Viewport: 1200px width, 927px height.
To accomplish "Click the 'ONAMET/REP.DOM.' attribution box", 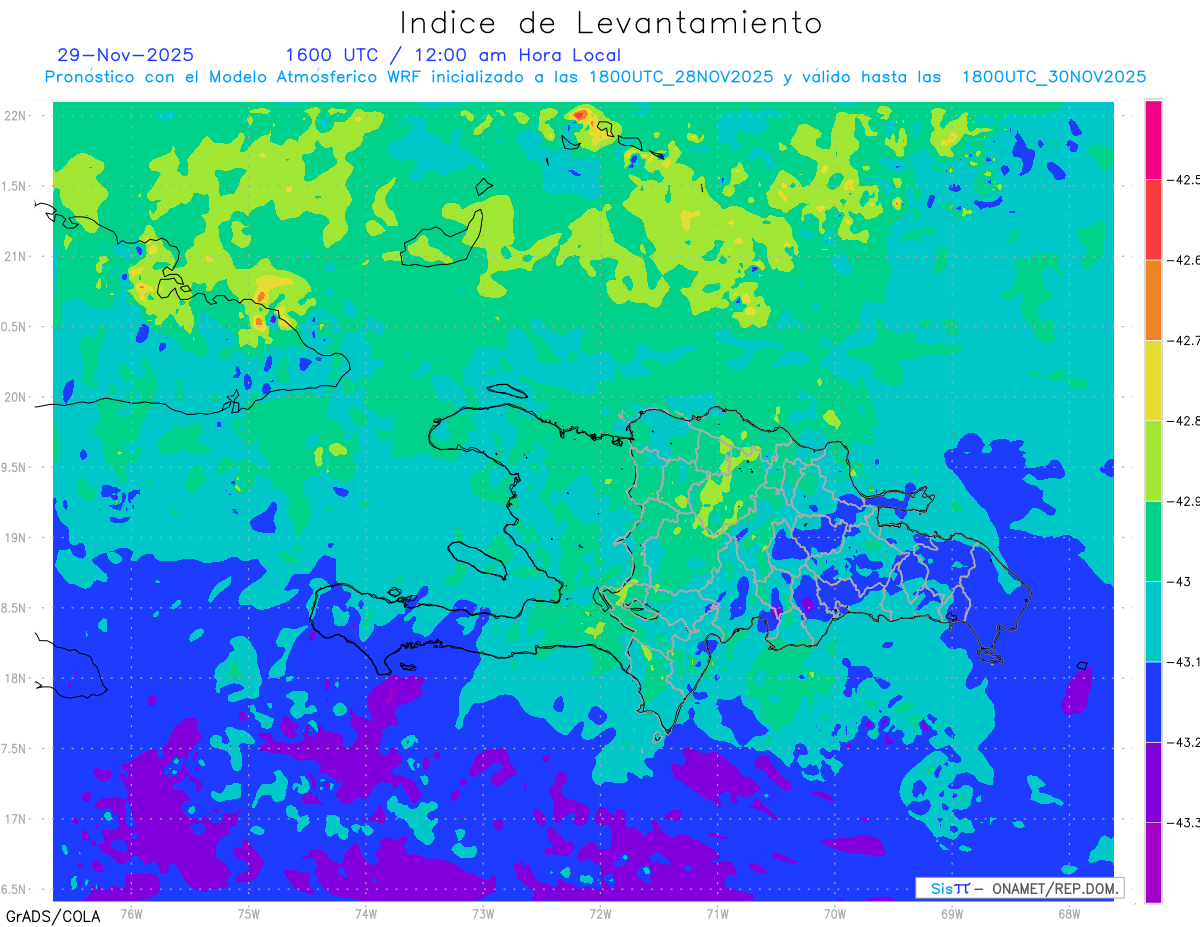I will click(1019, 888).
